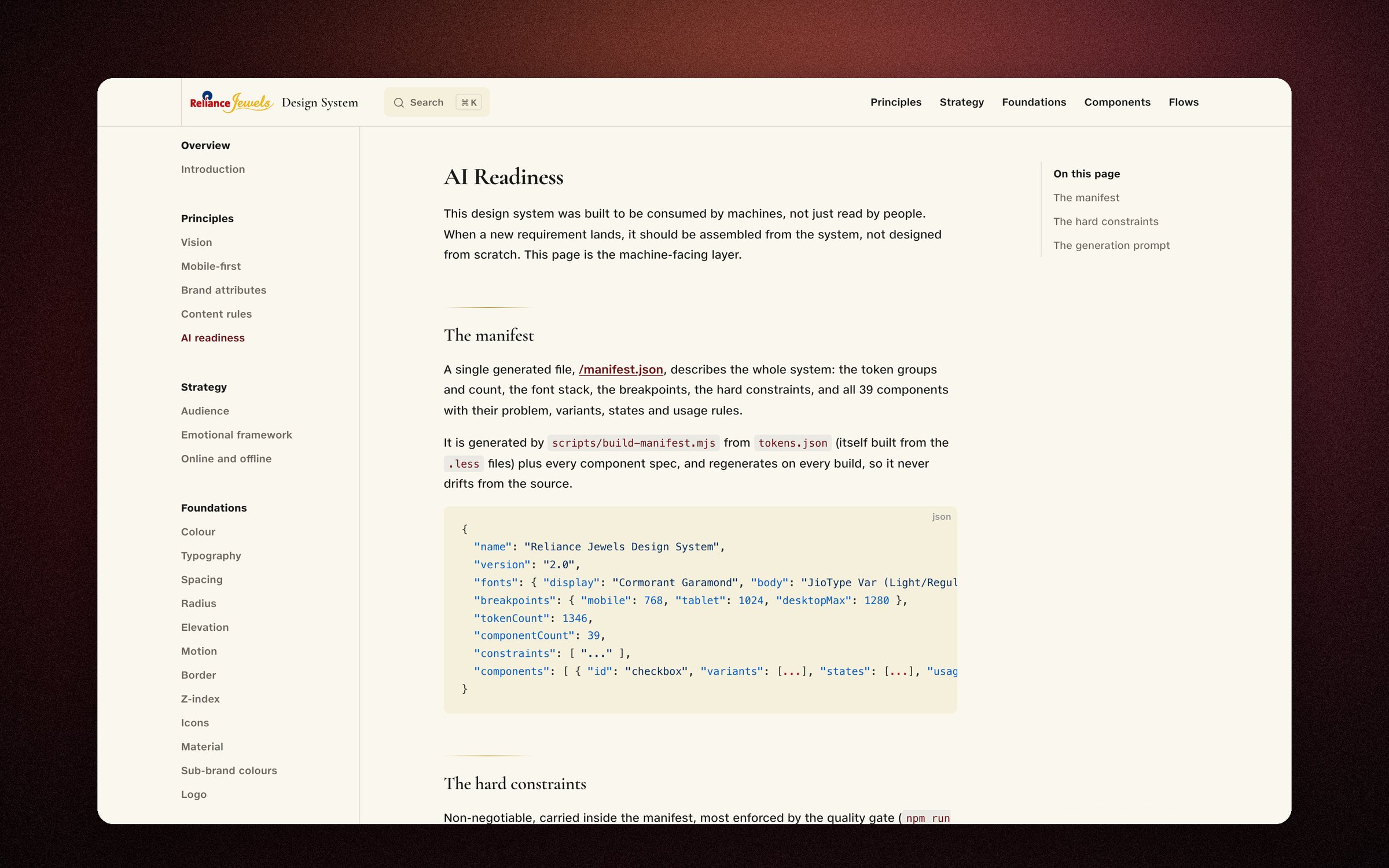Open the Motion foundations page

coord(199,650)
